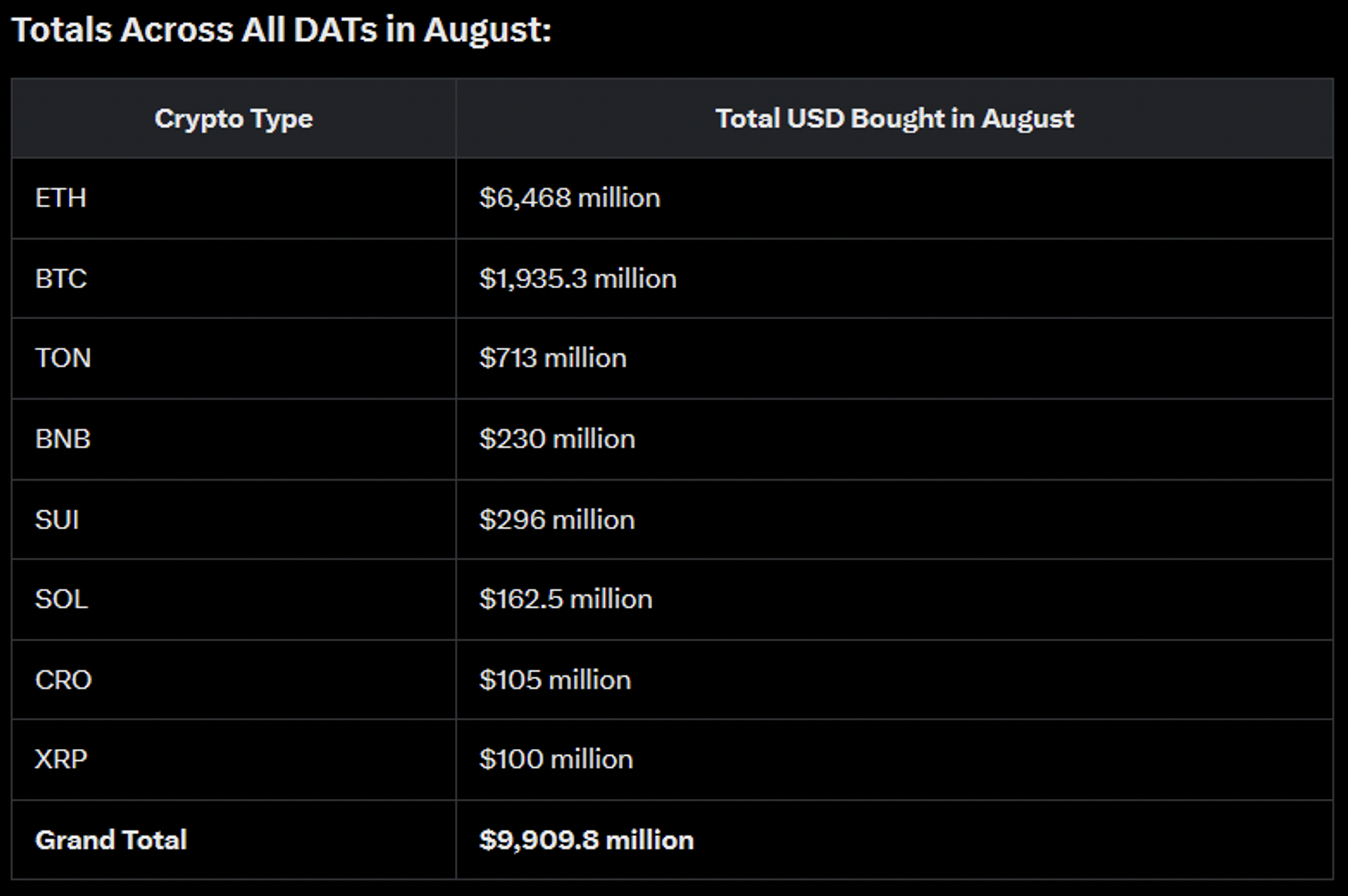Click the $296 million SUI value

(557, 520)
